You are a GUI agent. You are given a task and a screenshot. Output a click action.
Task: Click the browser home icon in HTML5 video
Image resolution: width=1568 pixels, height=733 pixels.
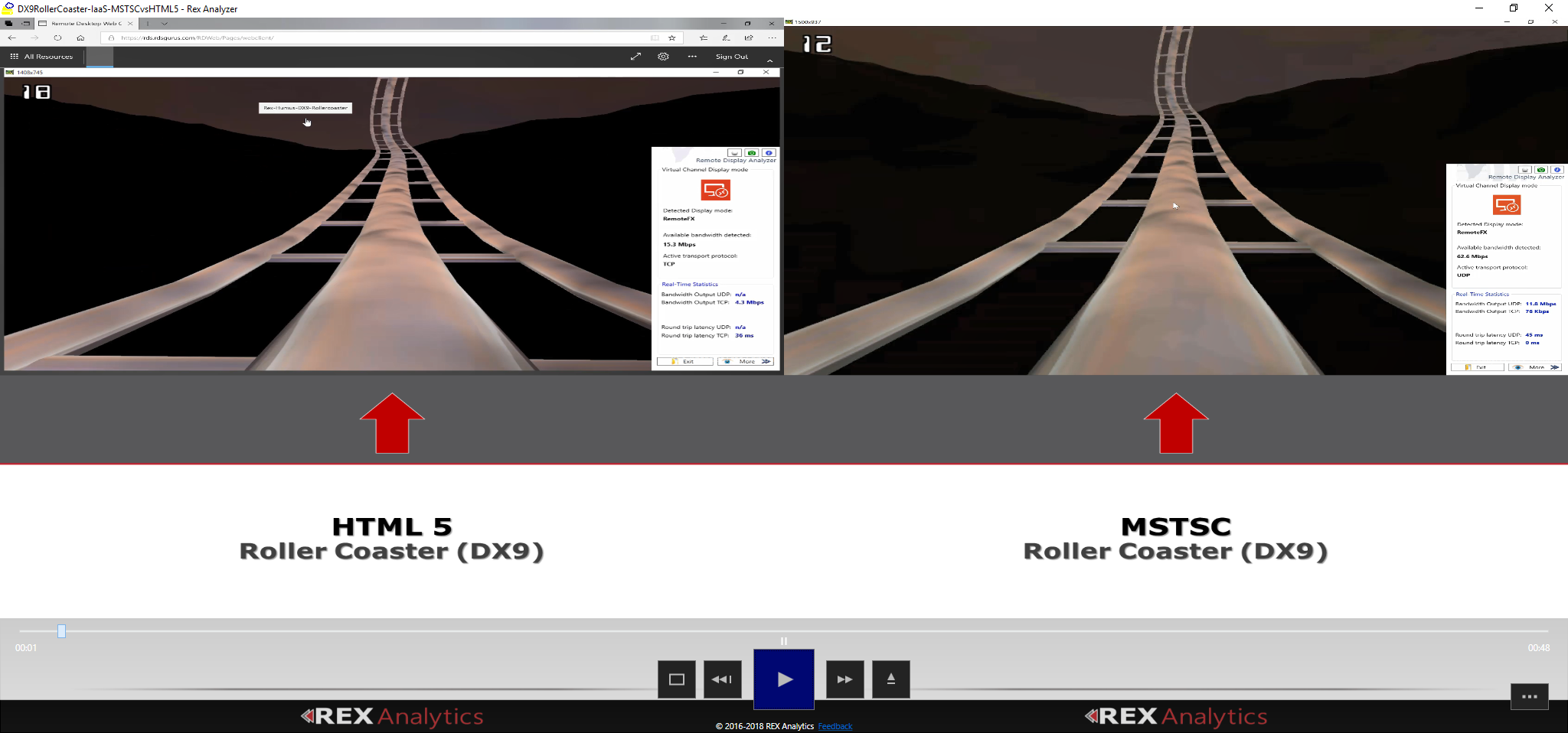click(80, 37)
